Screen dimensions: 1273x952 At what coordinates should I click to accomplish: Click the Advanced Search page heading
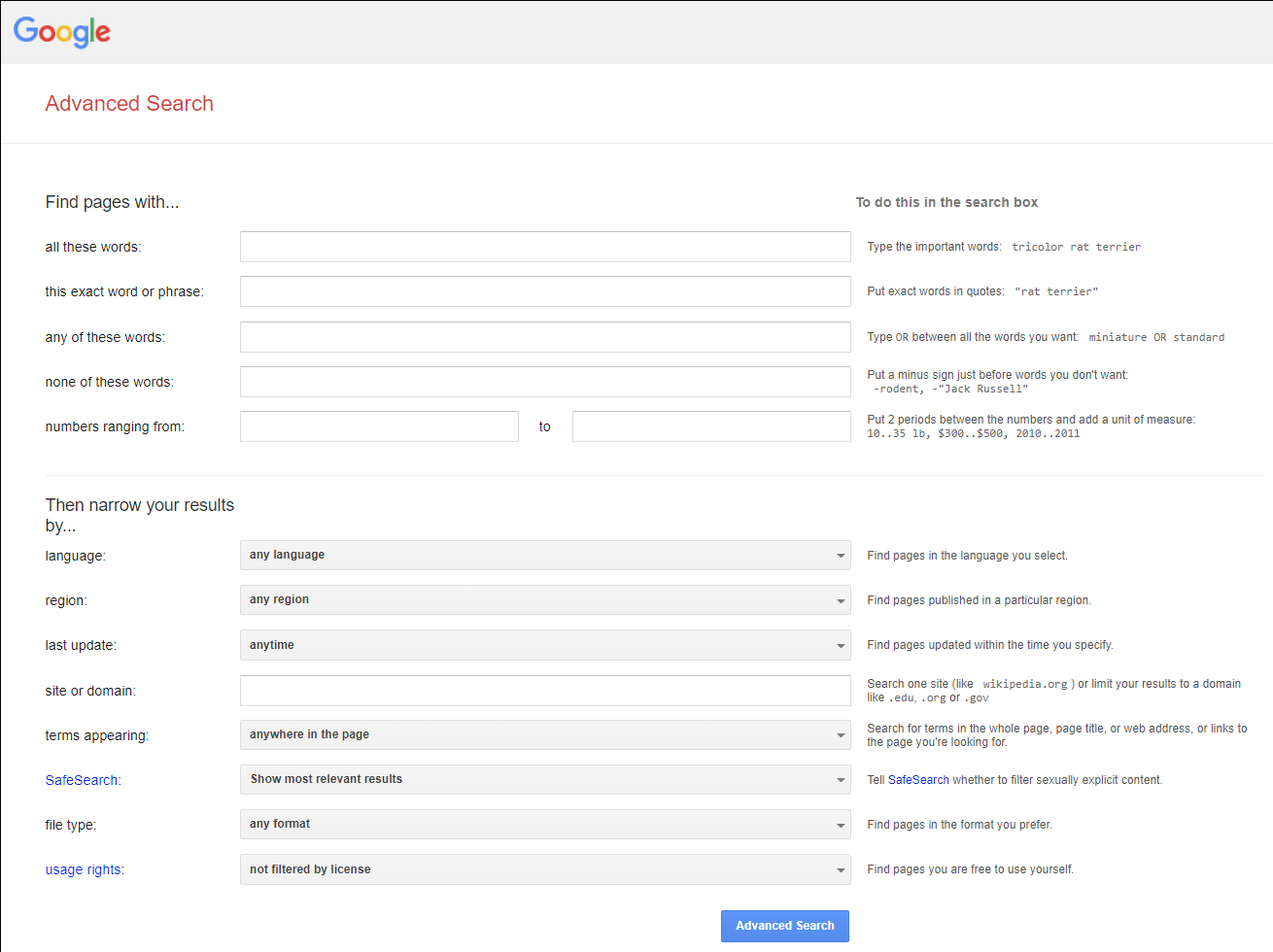(129, 104)
